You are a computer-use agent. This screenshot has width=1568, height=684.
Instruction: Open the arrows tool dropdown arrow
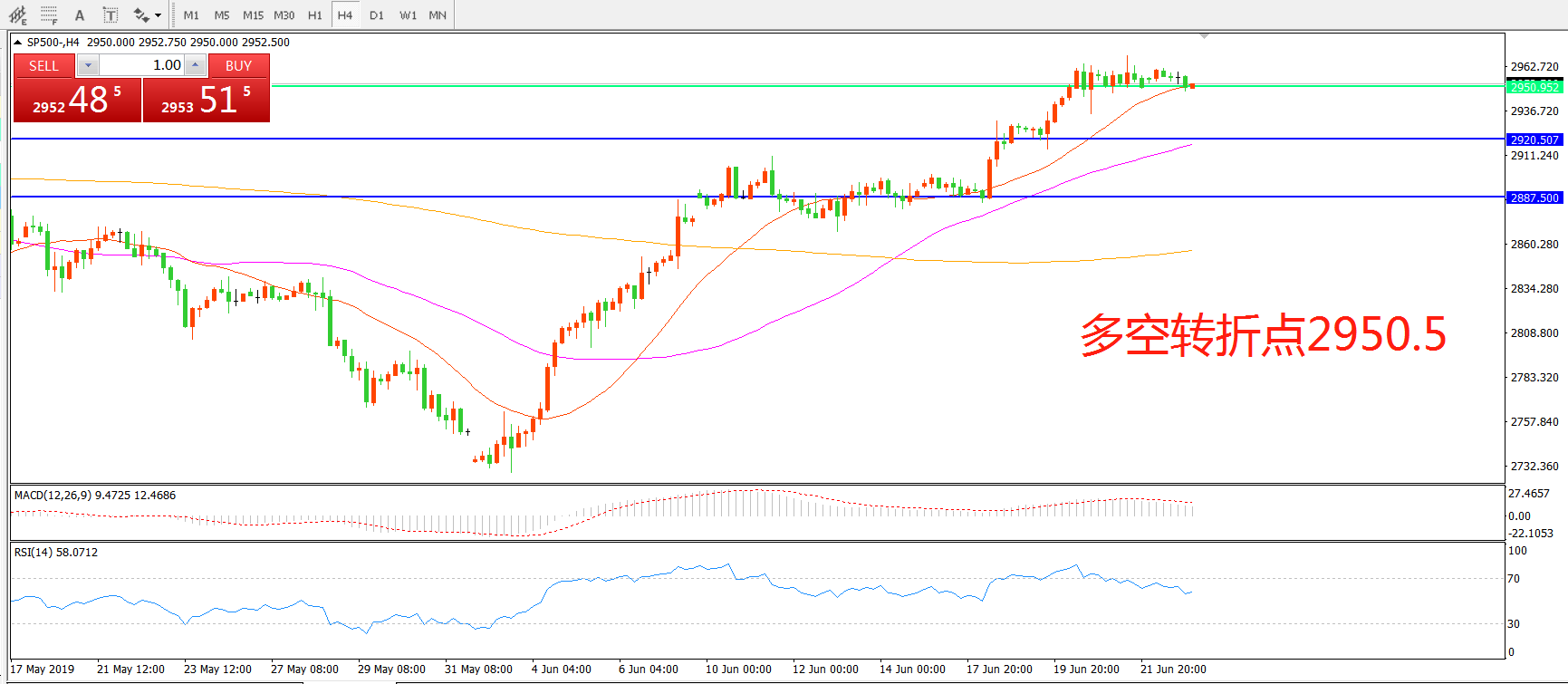pos(158,15)
